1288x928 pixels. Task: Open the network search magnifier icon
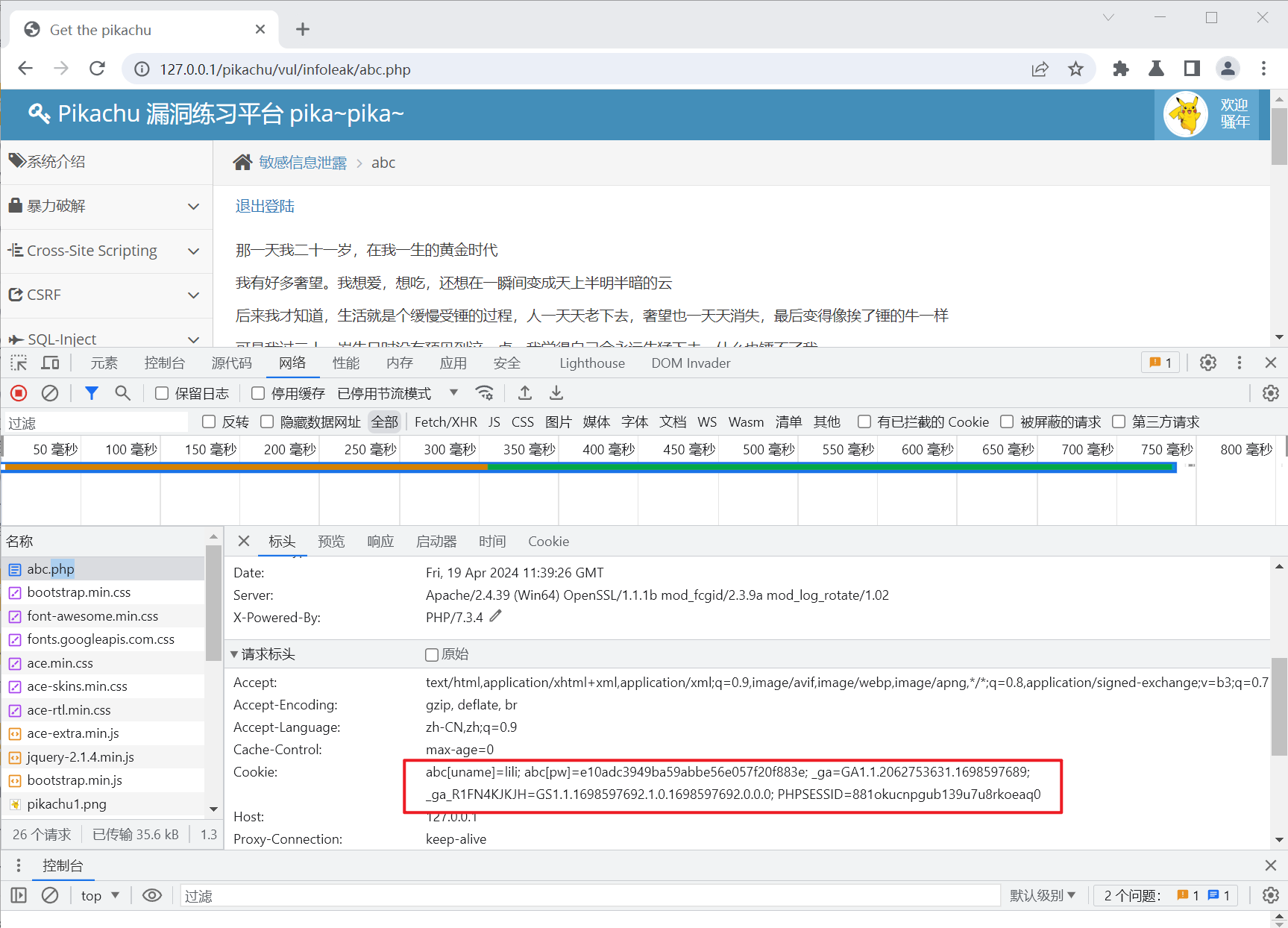[122, 393]
